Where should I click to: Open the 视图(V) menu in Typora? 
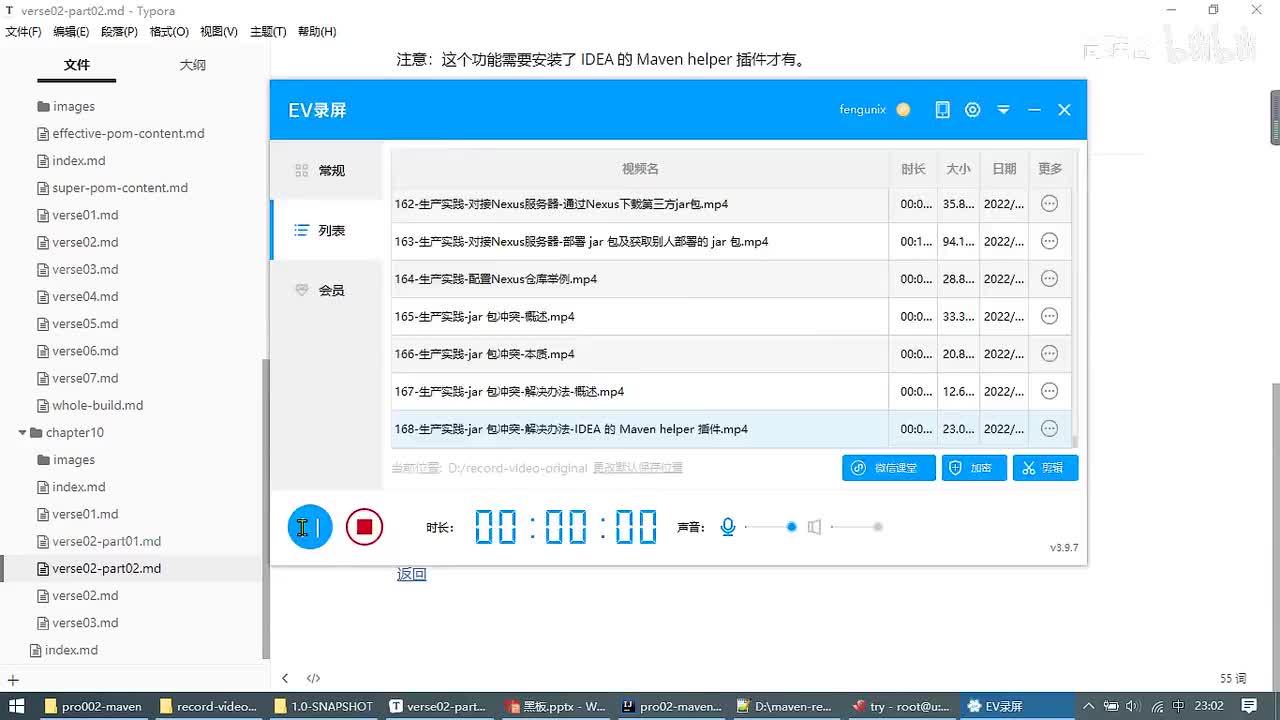click(219, 32)
